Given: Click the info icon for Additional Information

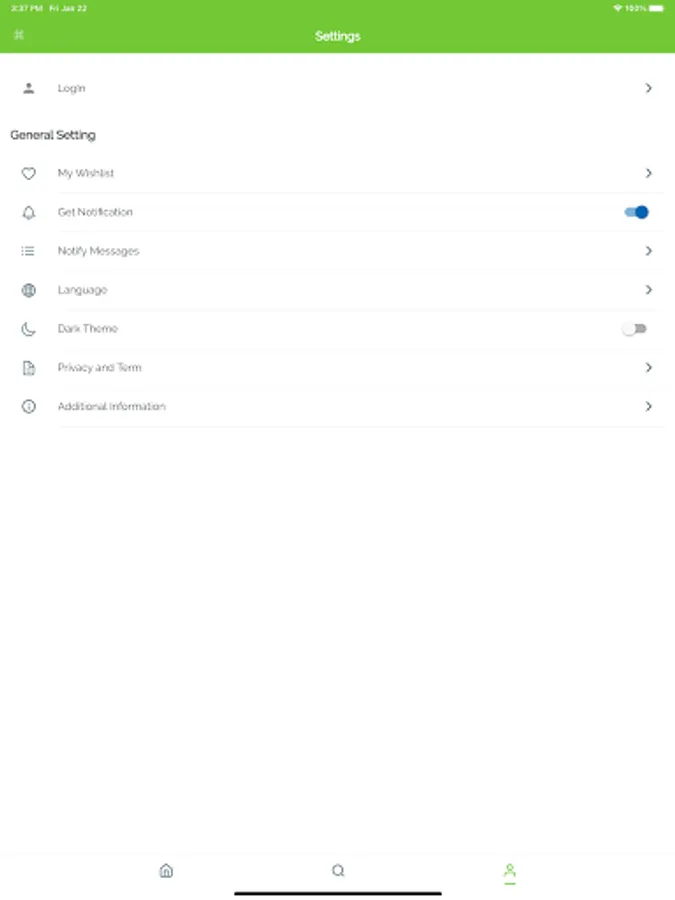Looking at the screenshot, I should click(x=28, y=407).
